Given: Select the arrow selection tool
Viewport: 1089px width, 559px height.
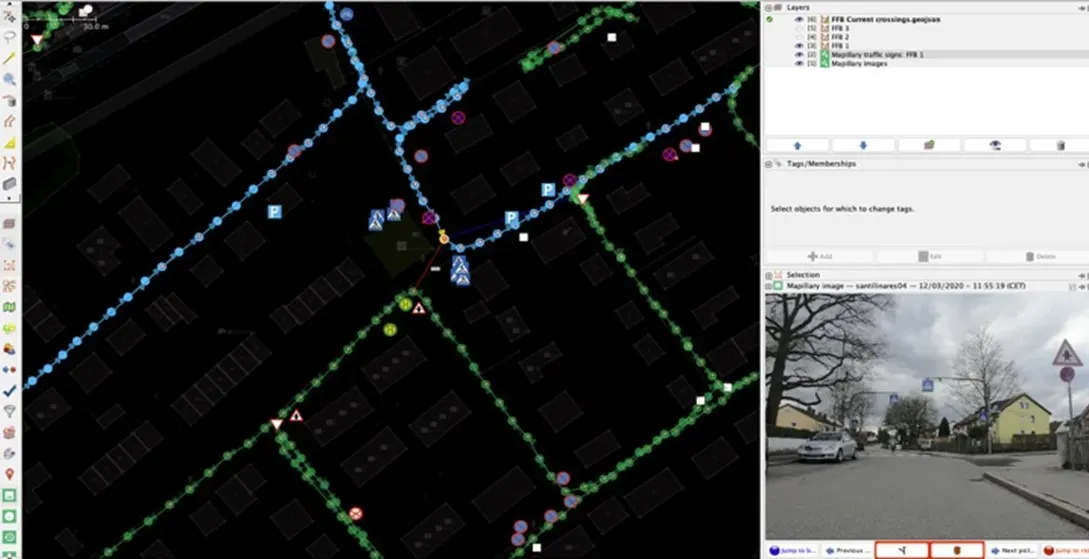Looking at the screenshot, I should point(9,15).
